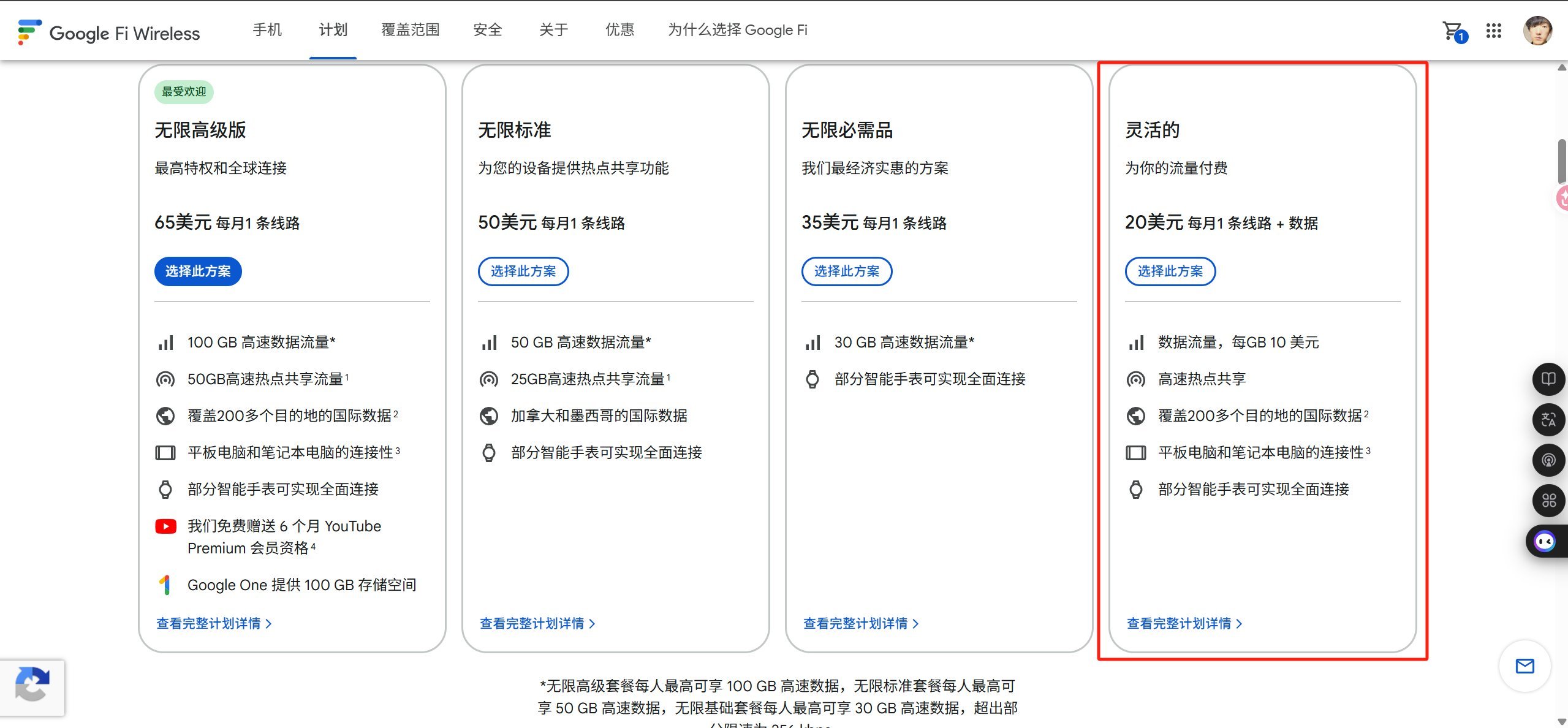Open the Google apps grid

tap(1493, 31)
